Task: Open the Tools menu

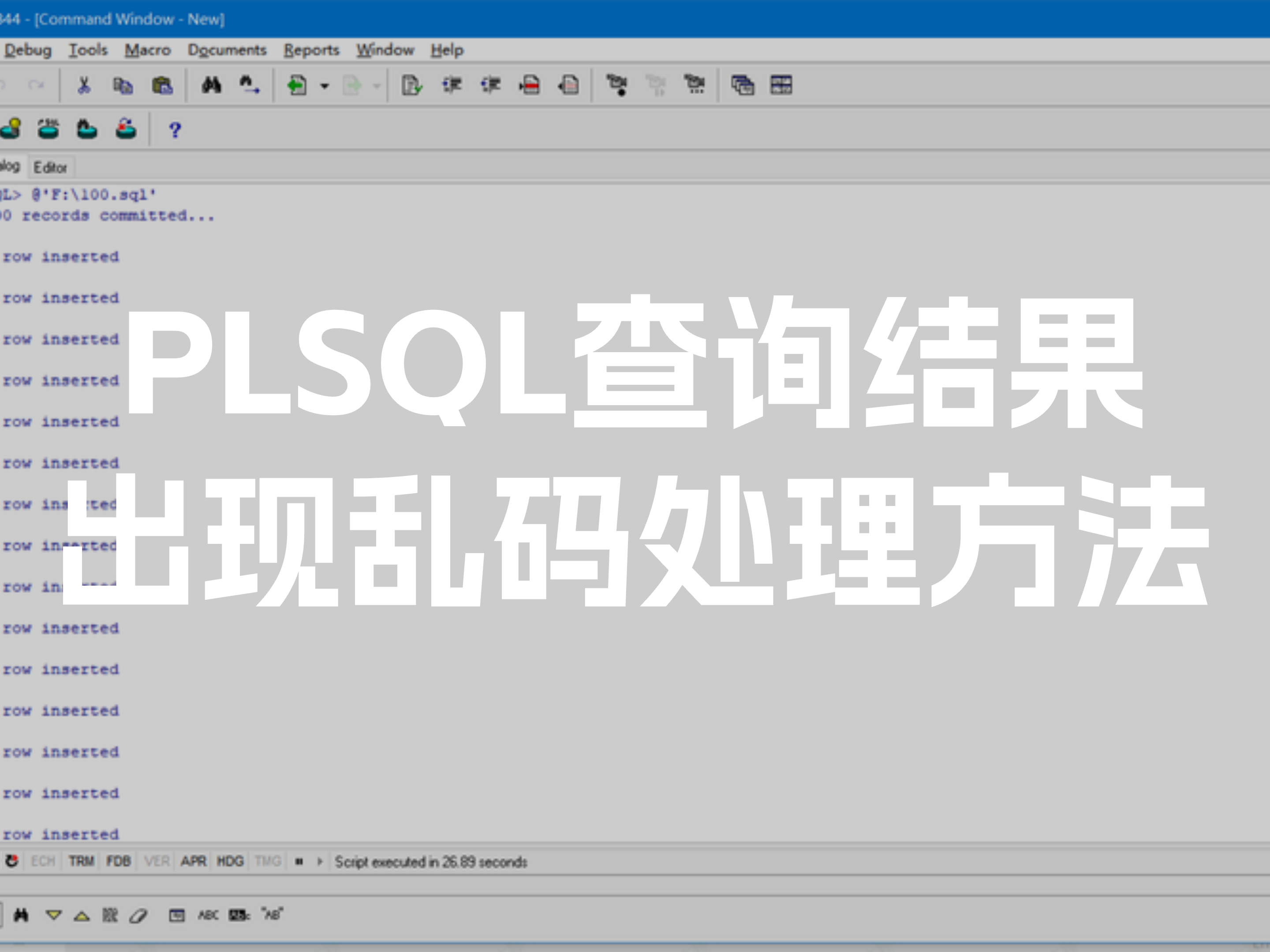Action: point(88,51)
